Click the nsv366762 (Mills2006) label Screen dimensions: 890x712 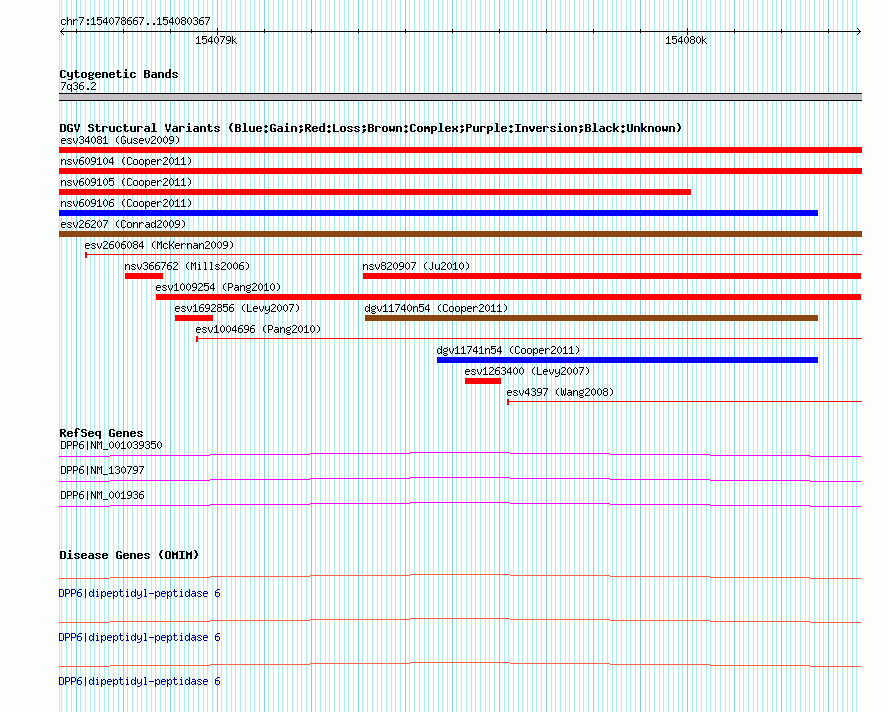click(x=187, y=266)
